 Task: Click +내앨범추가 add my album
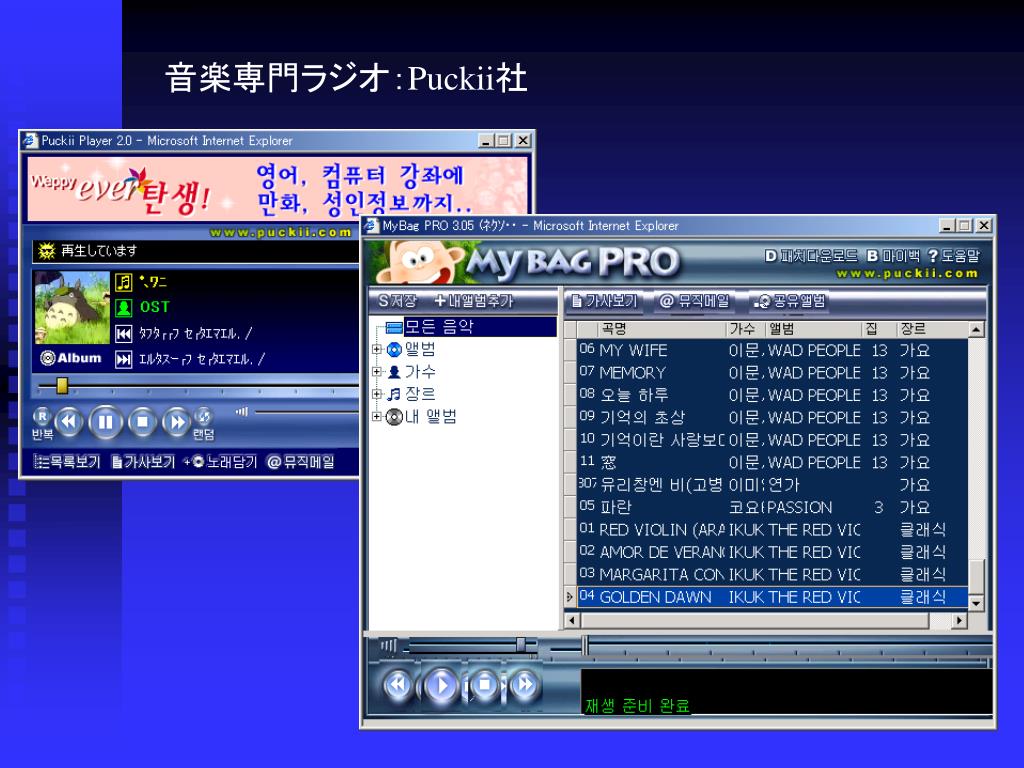coord(474,301)
